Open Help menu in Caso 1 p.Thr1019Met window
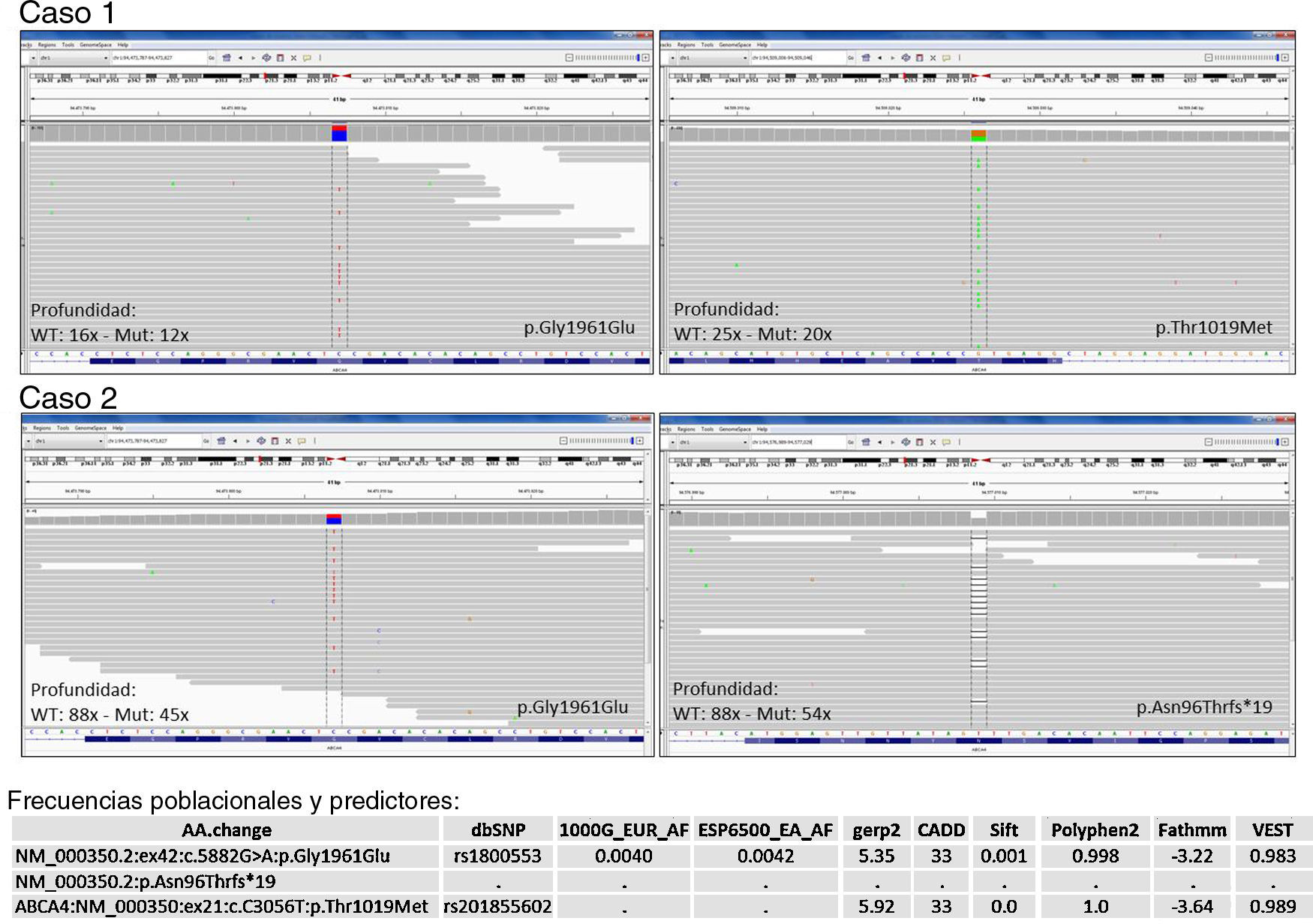The width and height of the screenshot is (1313, 924). tap(762, 45)
